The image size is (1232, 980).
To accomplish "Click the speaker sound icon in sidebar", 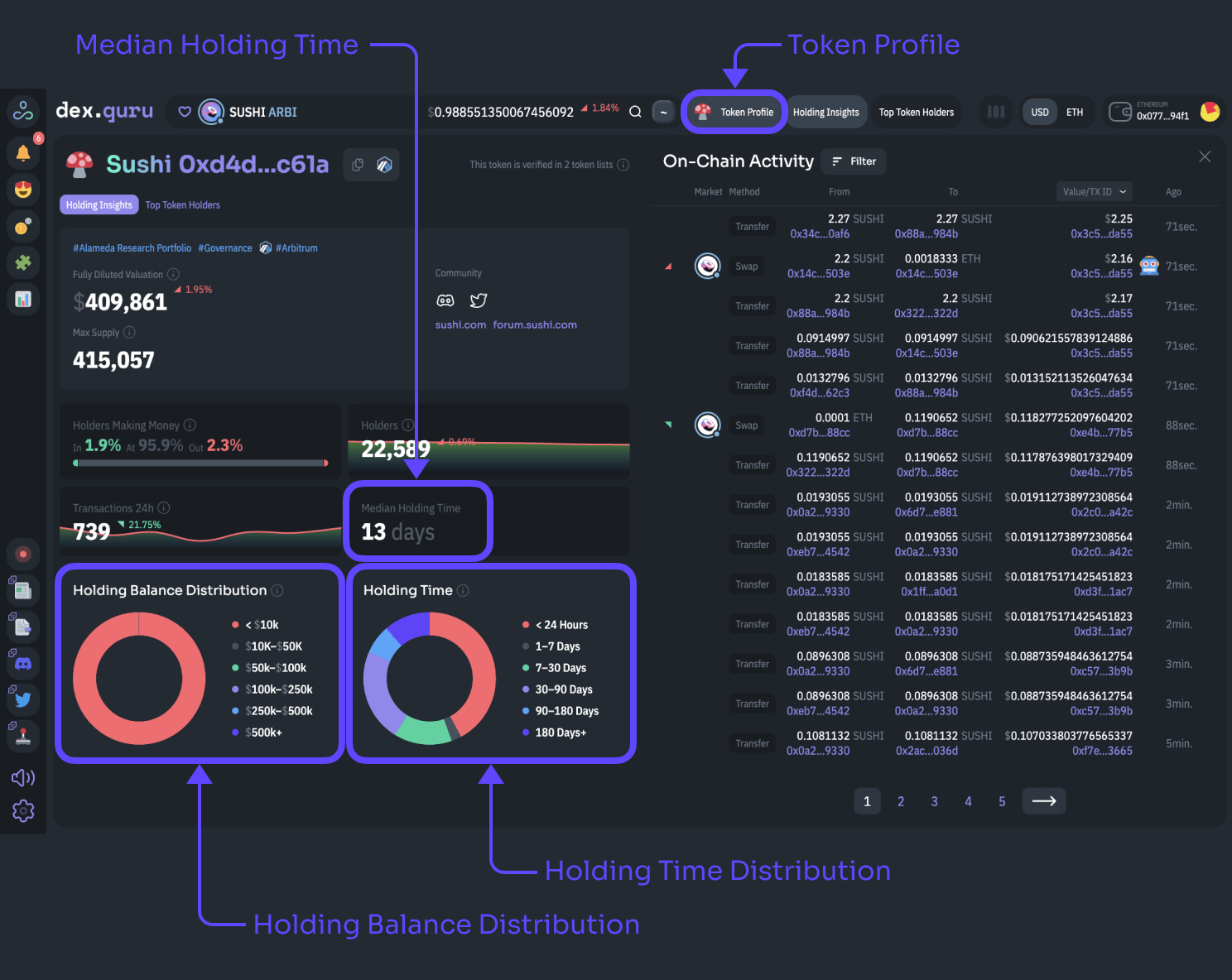I will (23, 777).
